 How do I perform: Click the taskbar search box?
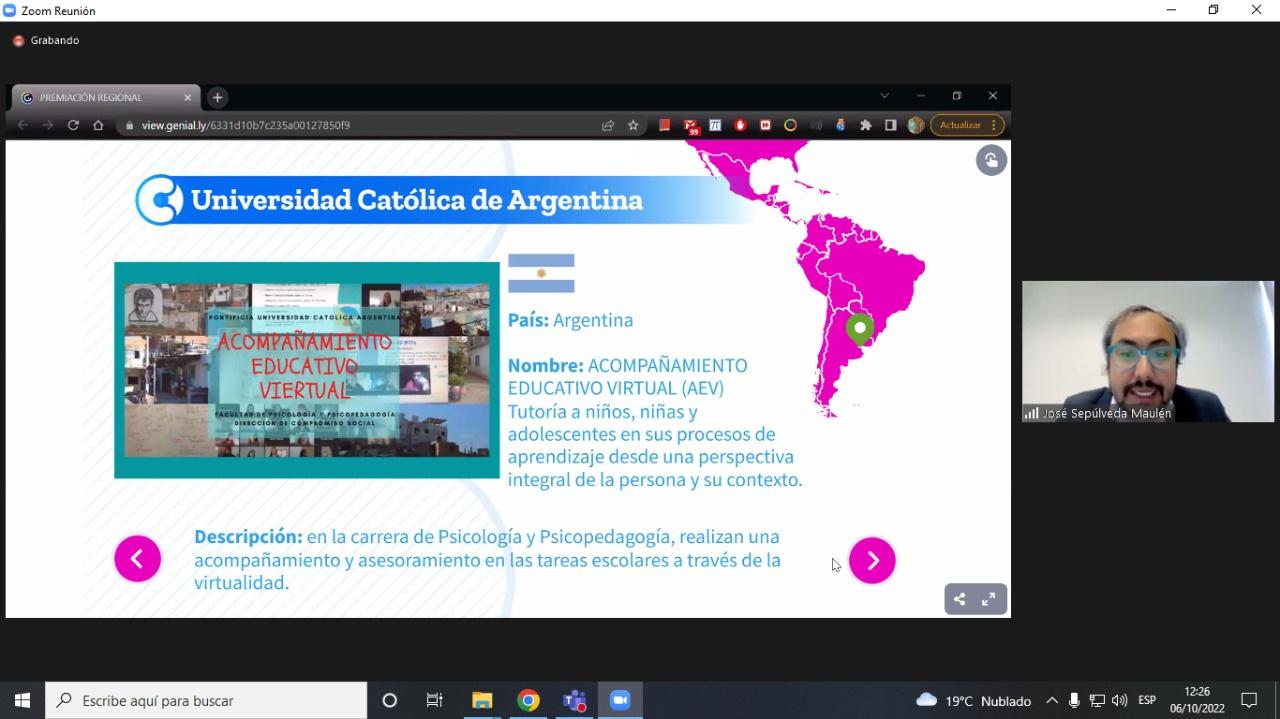tap(207, 700)
